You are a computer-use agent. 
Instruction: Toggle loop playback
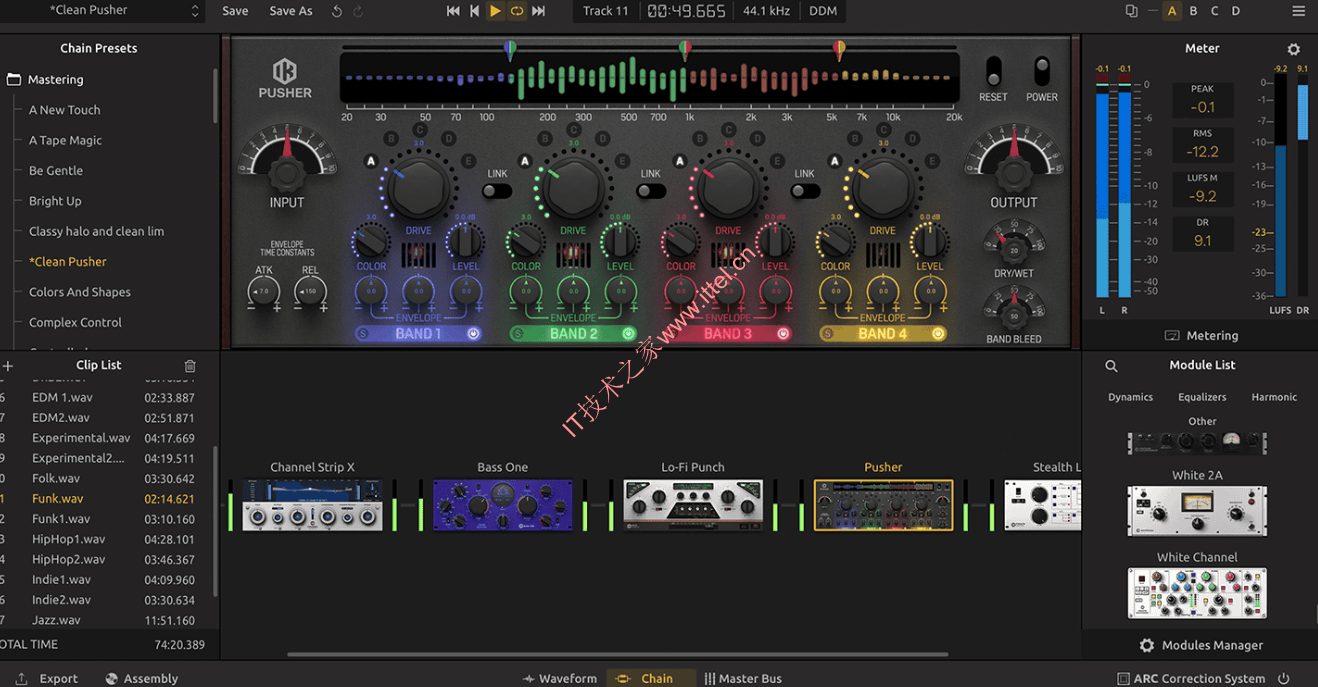pyautogui.click(x=517, y=11)
